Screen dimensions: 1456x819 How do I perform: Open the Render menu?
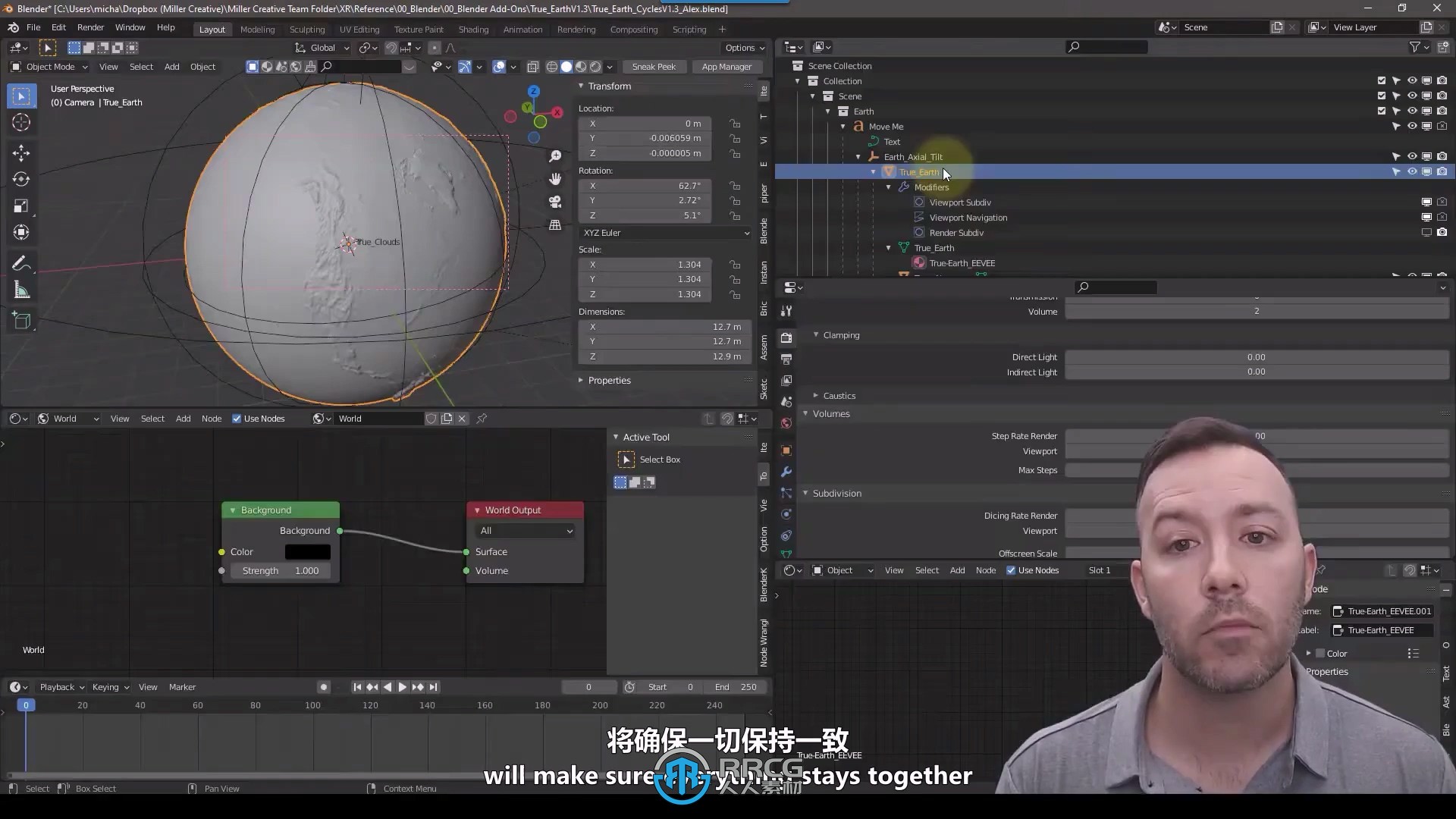[90, 27]
